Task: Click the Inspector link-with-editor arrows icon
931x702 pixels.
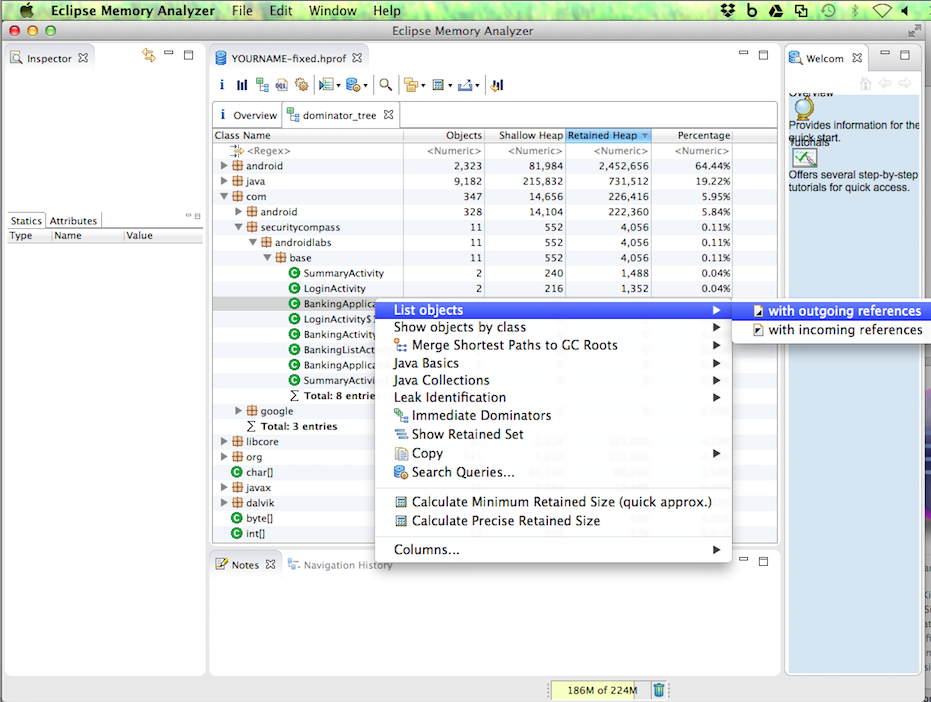Action: coord(149,56)
